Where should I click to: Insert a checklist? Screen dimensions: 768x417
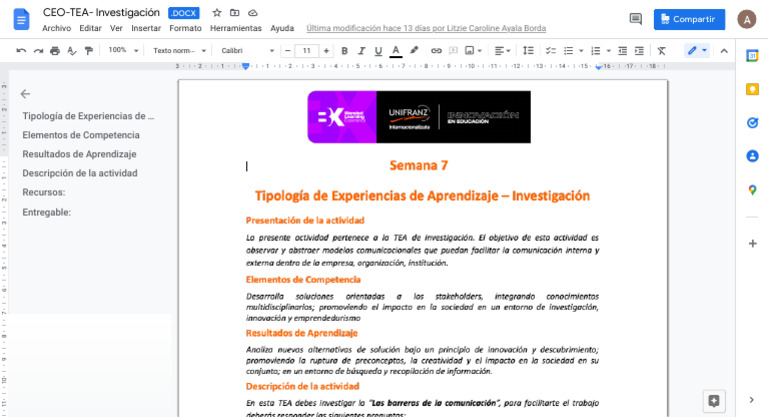click(x=551, y=50)
